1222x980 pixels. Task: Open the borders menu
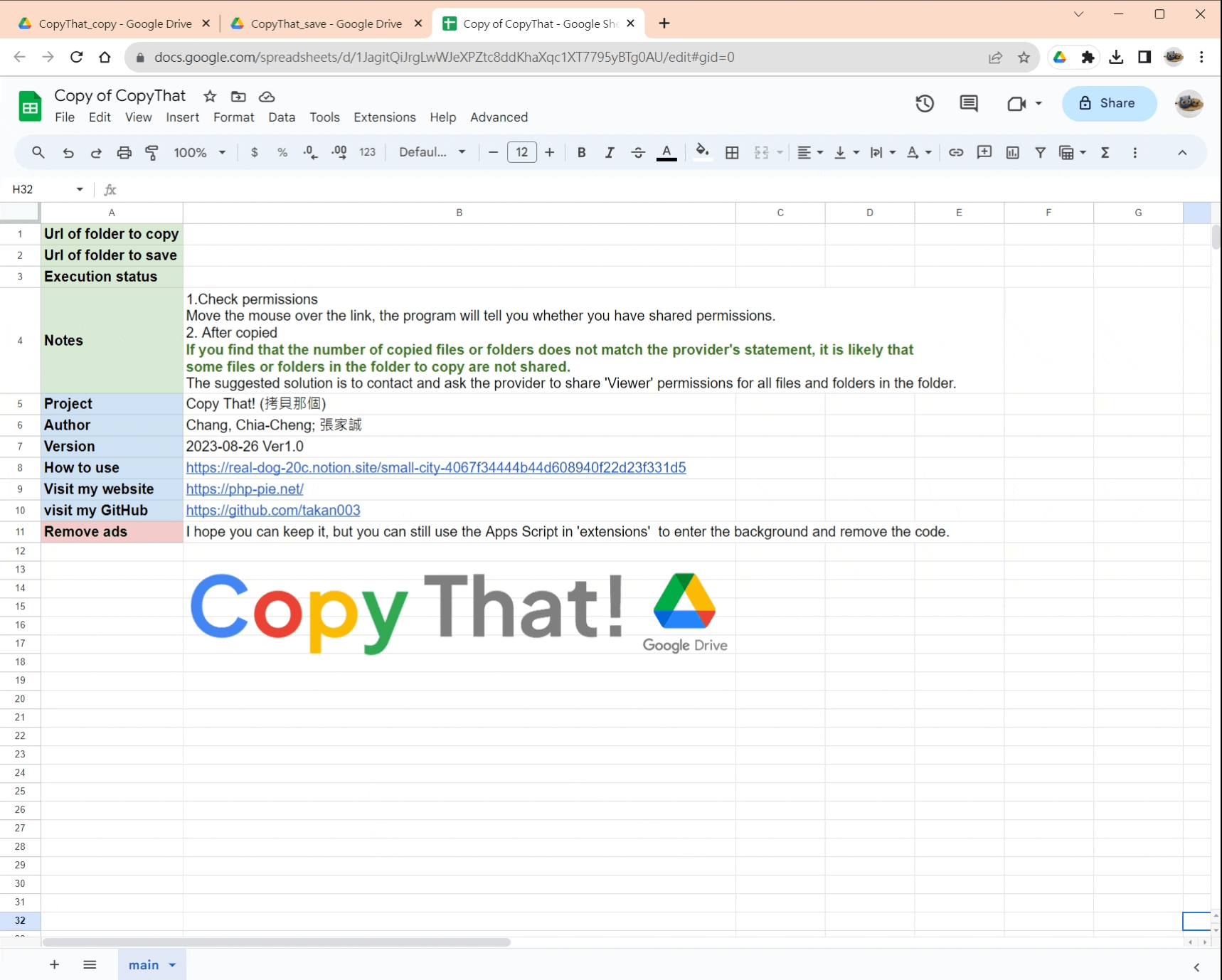[732, 152]
